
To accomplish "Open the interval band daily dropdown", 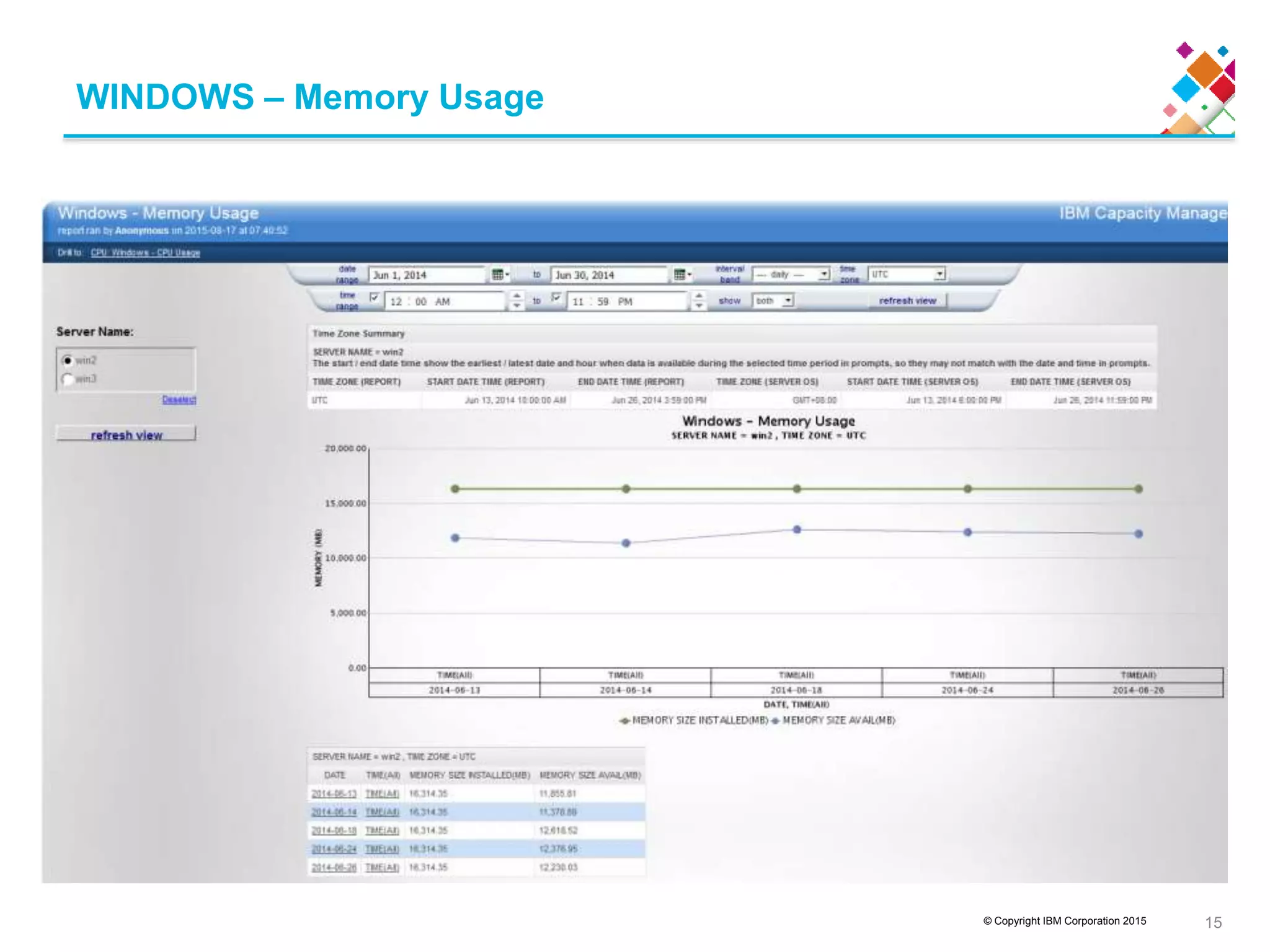I will pos(791,274).
